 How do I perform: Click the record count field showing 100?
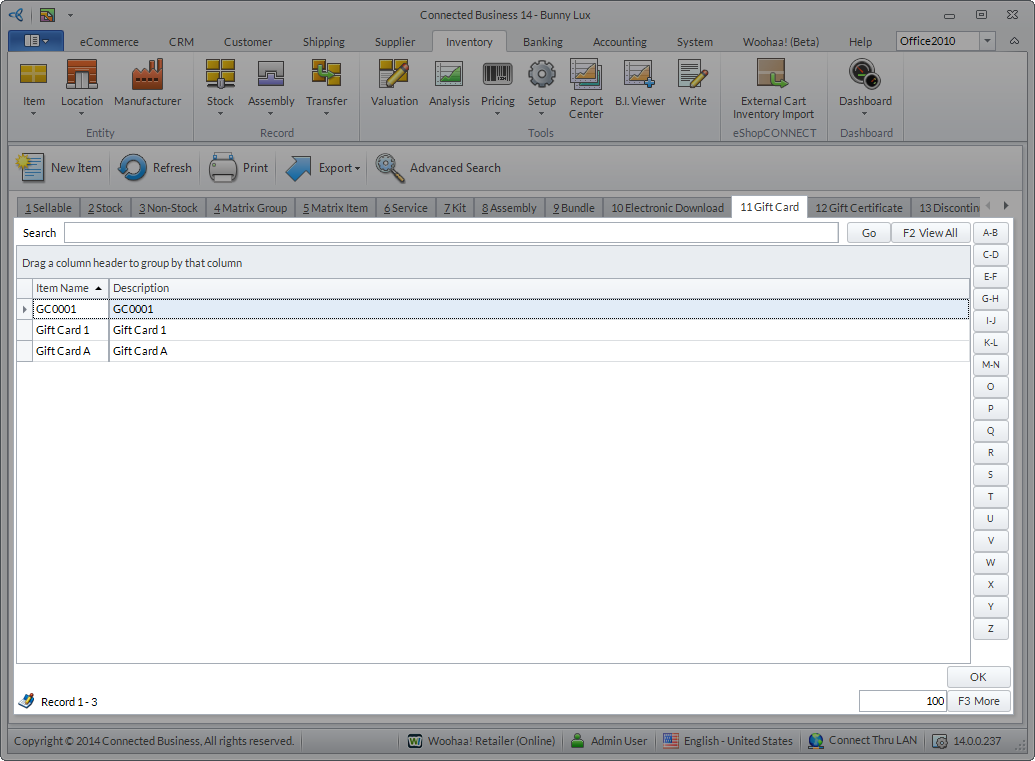(902, 701)
